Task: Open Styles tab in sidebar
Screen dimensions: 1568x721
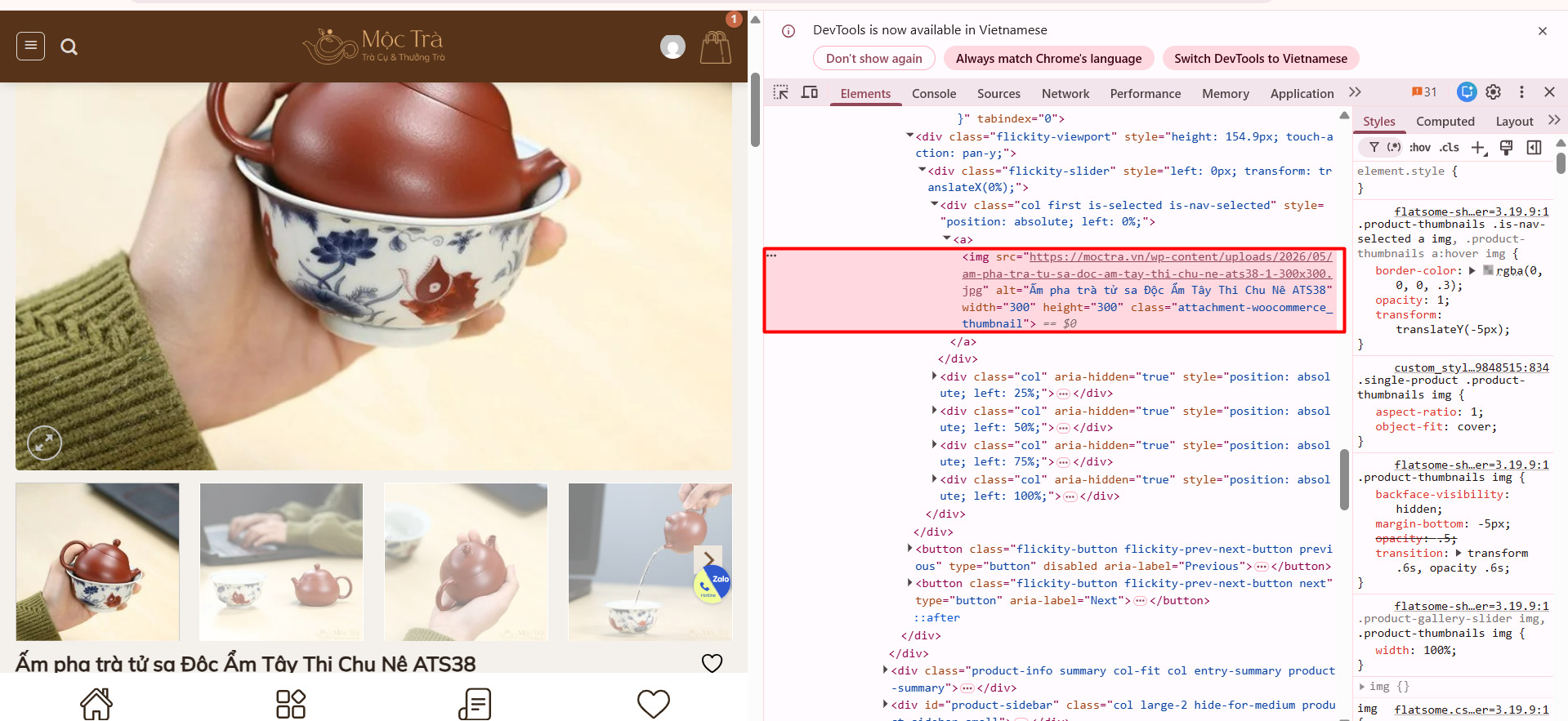Action: [1378, 122]
